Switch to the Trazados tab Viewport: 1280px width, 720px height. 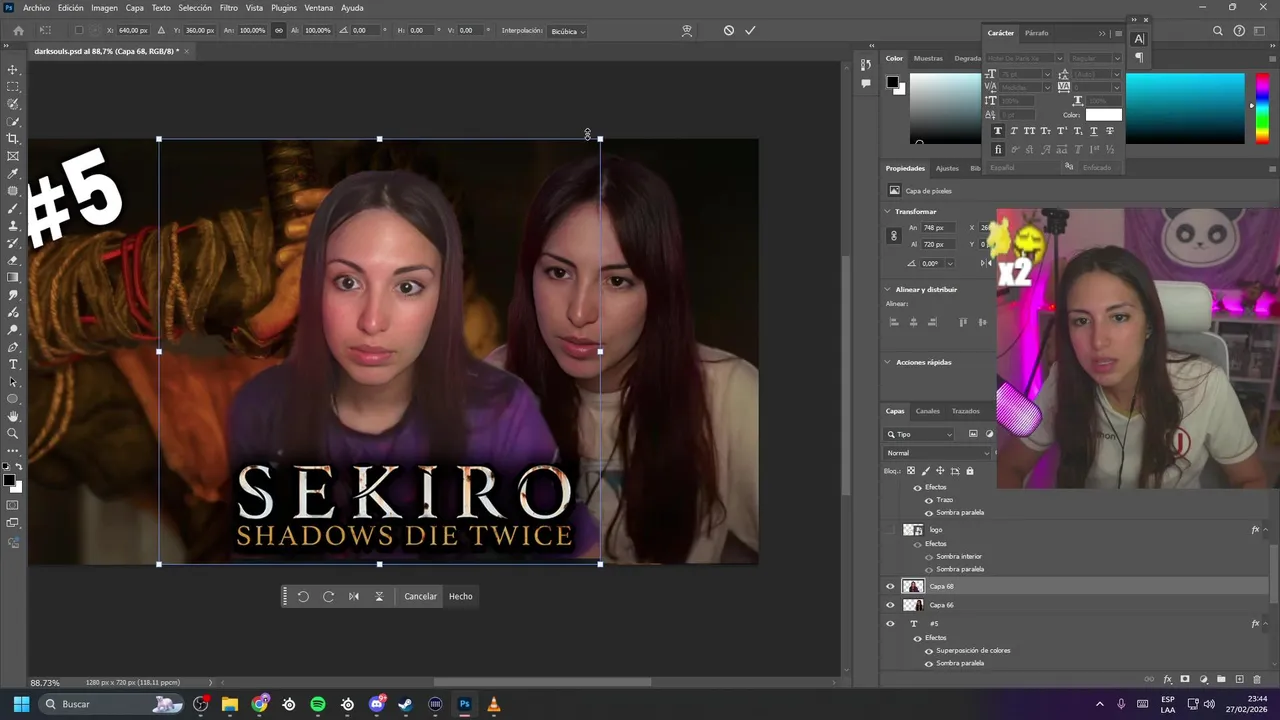point(966,411)
